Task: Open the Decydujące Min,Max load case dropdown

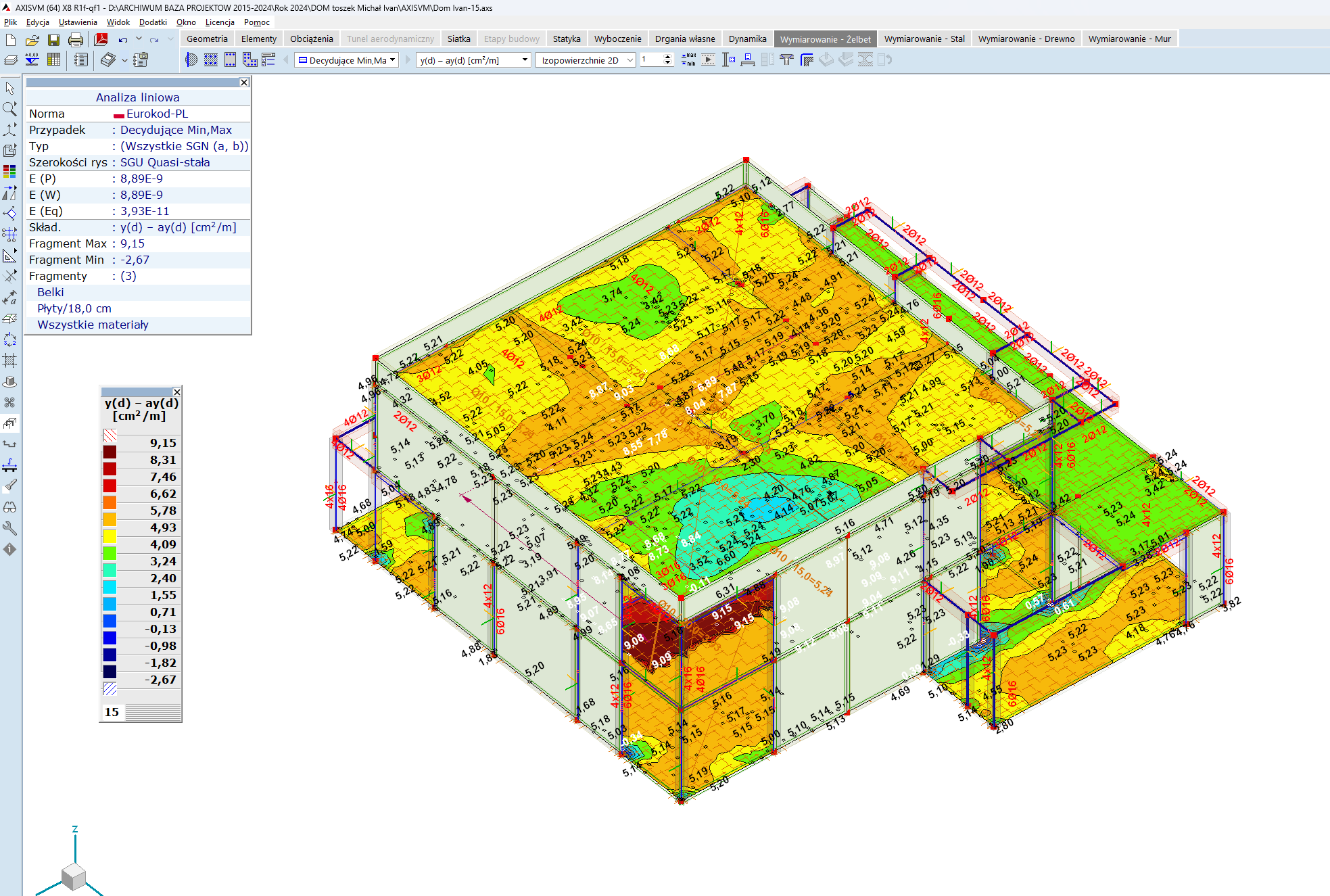Action: click(392, 60)
